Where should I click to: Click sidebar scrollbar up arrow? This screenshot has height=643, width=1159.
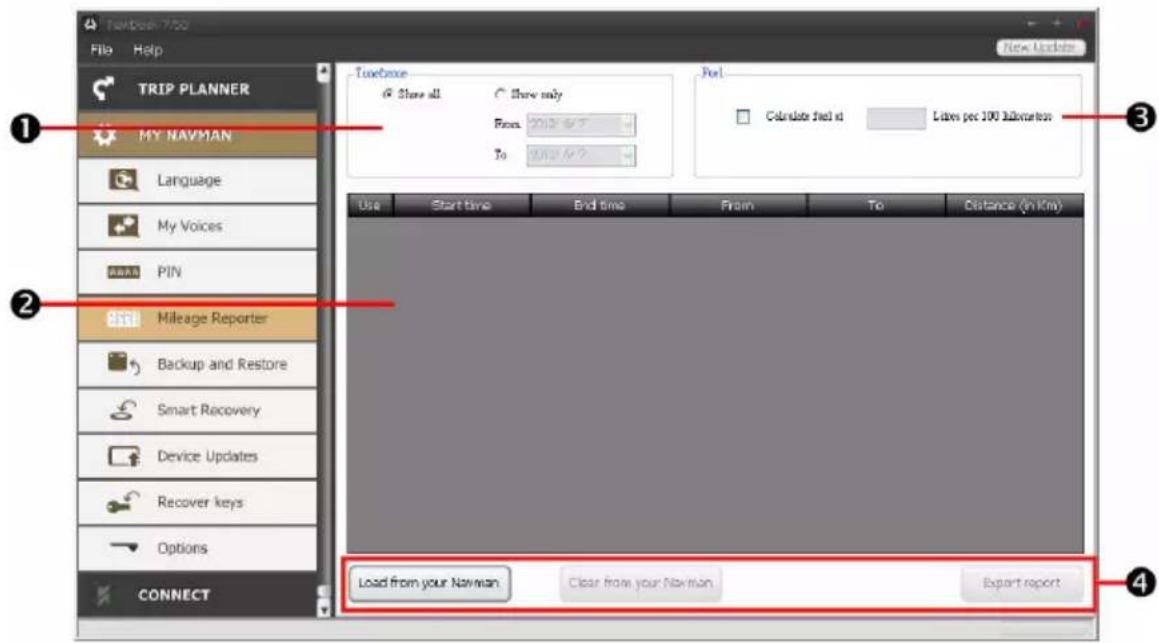323,72
